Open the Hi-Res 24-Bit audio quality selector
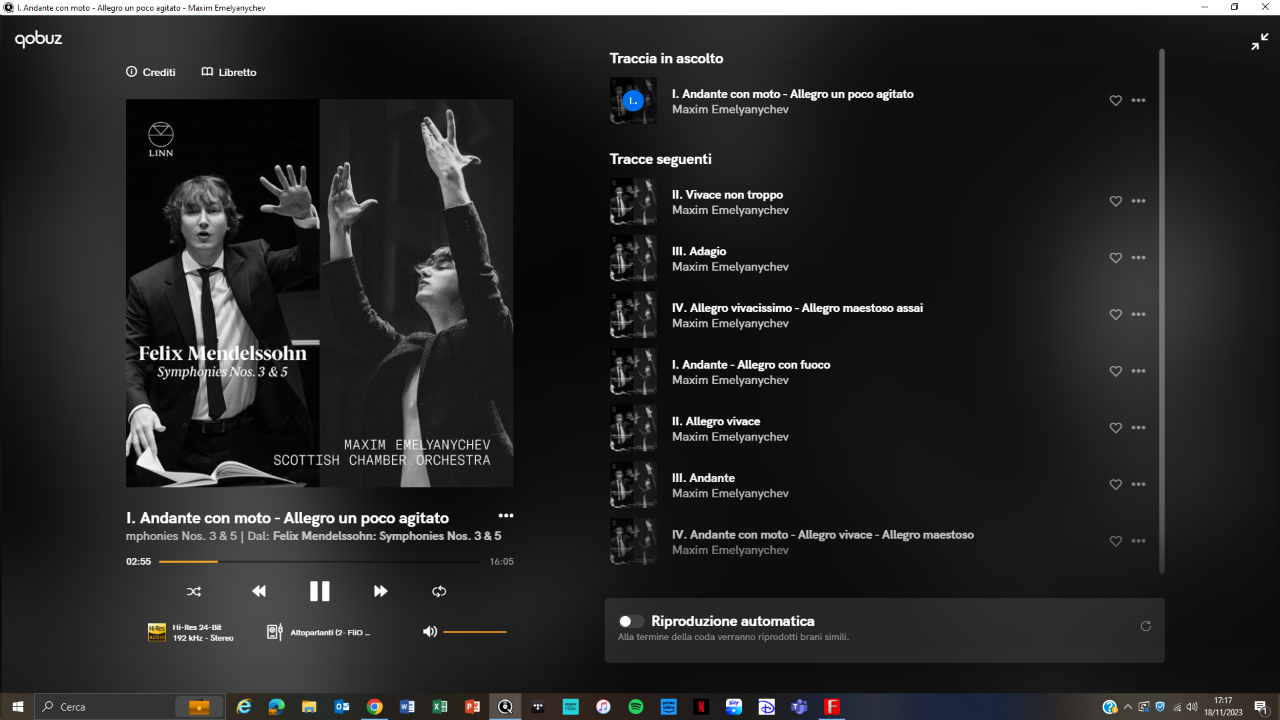 tap(191, 632)
